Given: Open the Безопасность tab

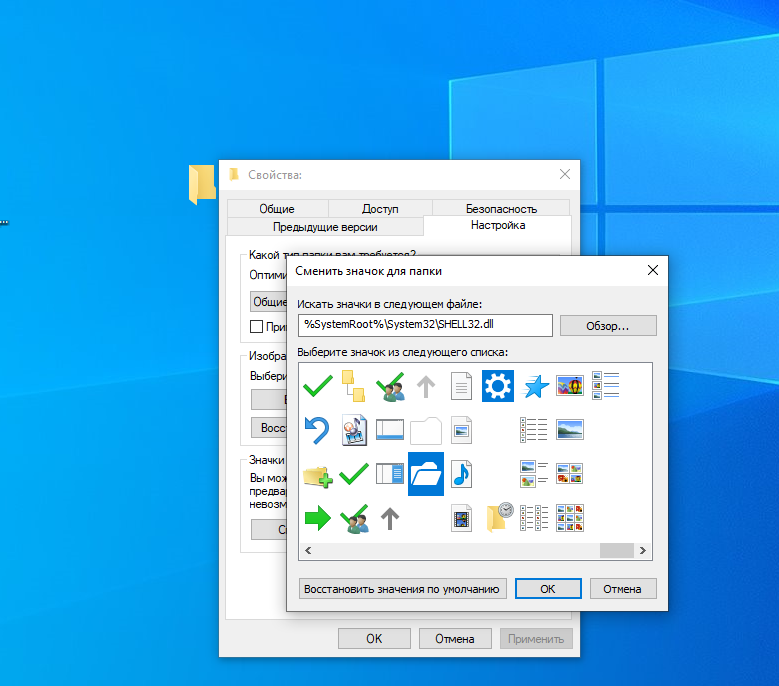Looking at the screenshot, I should coord(501,209).
